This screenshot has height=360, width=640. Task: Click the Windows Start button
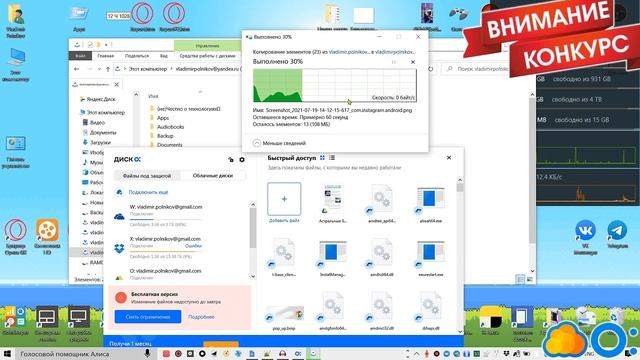(x=7, y=353)
